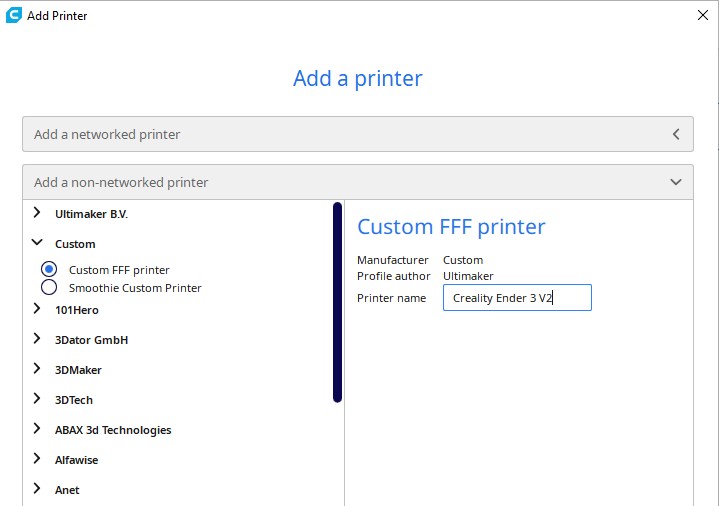Click the Add a non-networked printer header text
Image resolution: width=719 pixels, height=506 pixels.
point(121,183)
